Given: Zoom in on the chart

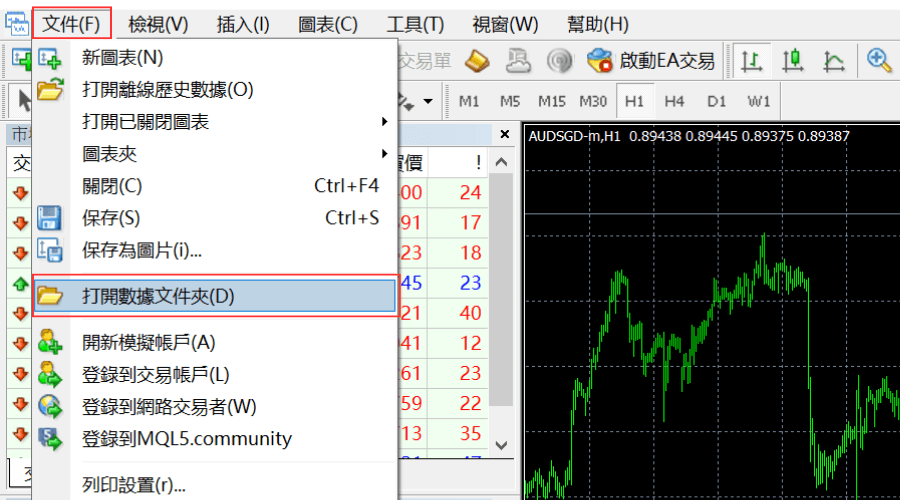Looking at the screenshot, I should click(878, 60).
